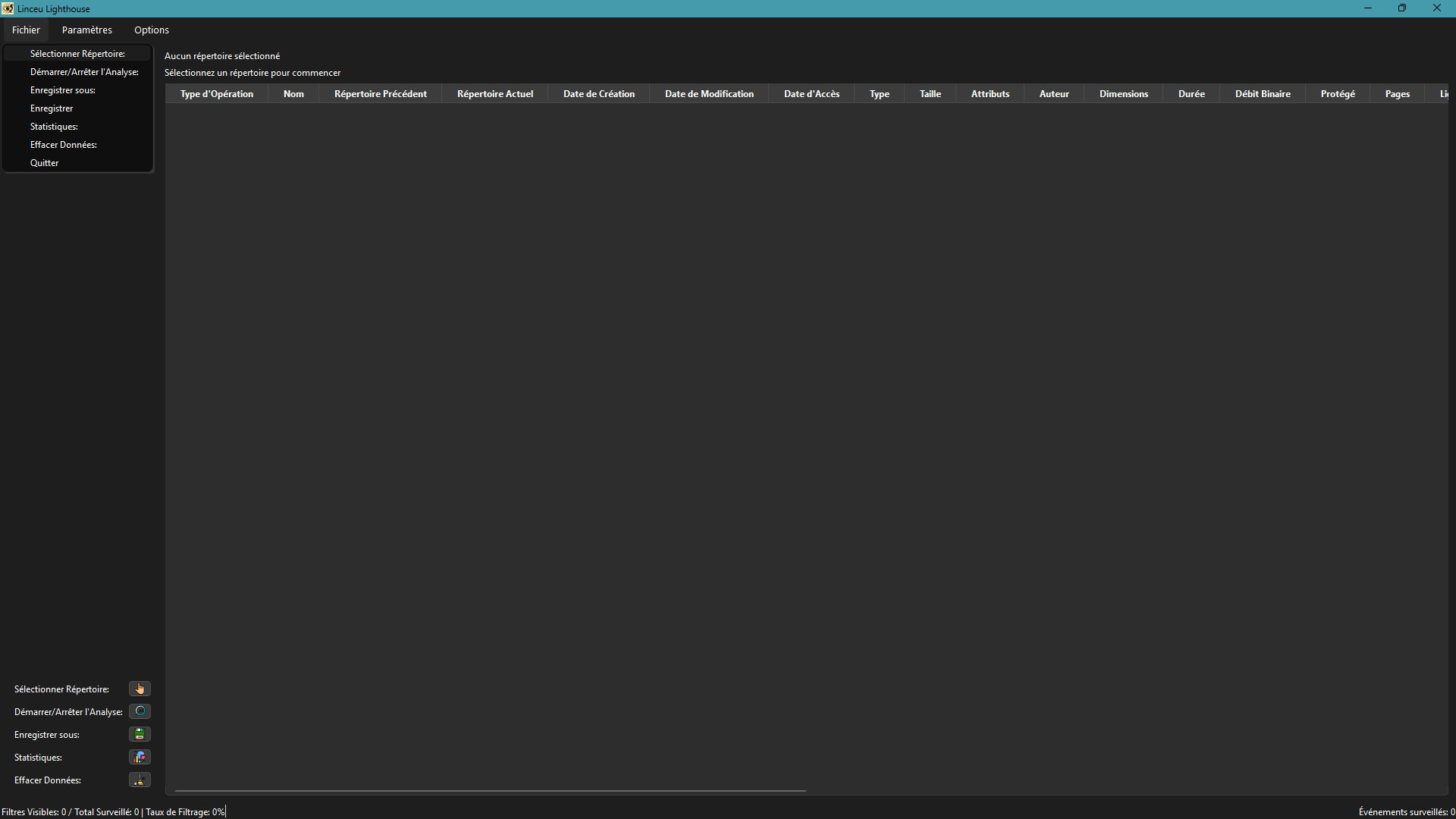The width and height of the screenshot is (1456, 819).
Task: Open the Paramètres menu
Action: (x=87, y=30)
